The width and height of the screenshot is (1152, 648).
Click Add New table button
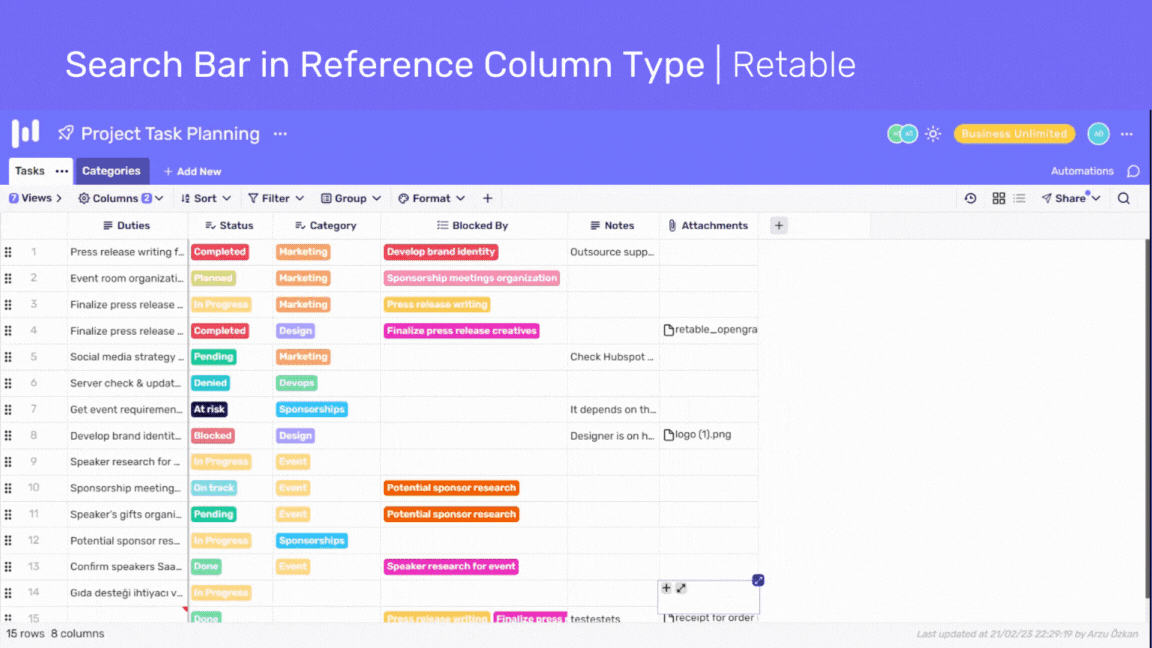click(192, 171)
